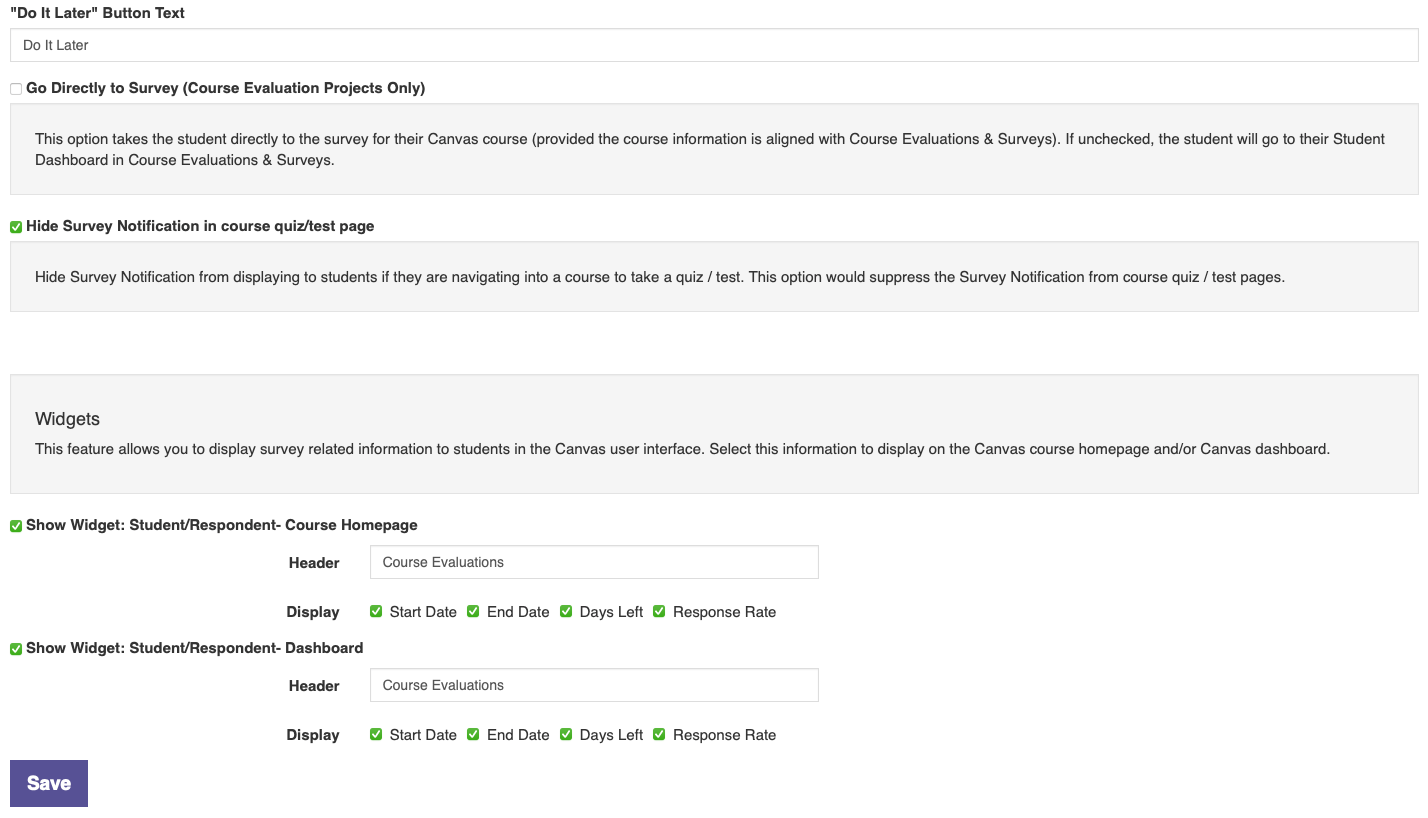Disable Hide Survey Notification in quiz/test page

[x=15, y=226]
